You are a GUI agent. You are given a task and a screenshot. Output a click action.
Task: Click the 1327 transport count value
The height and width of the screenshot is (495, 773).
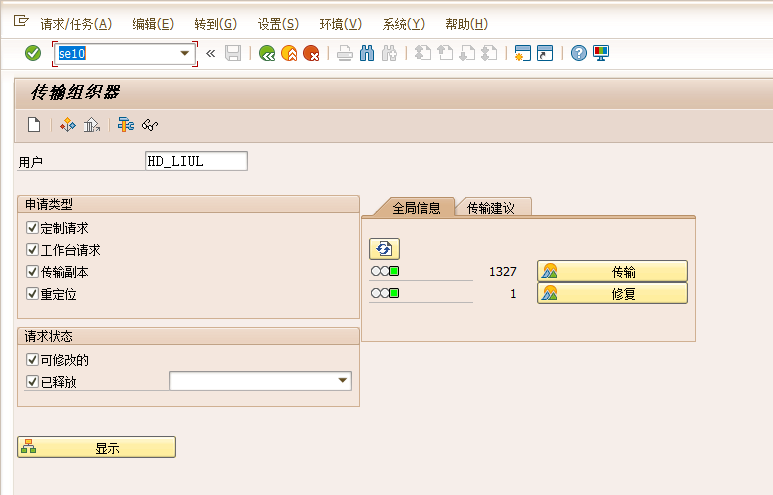(502, 272)
